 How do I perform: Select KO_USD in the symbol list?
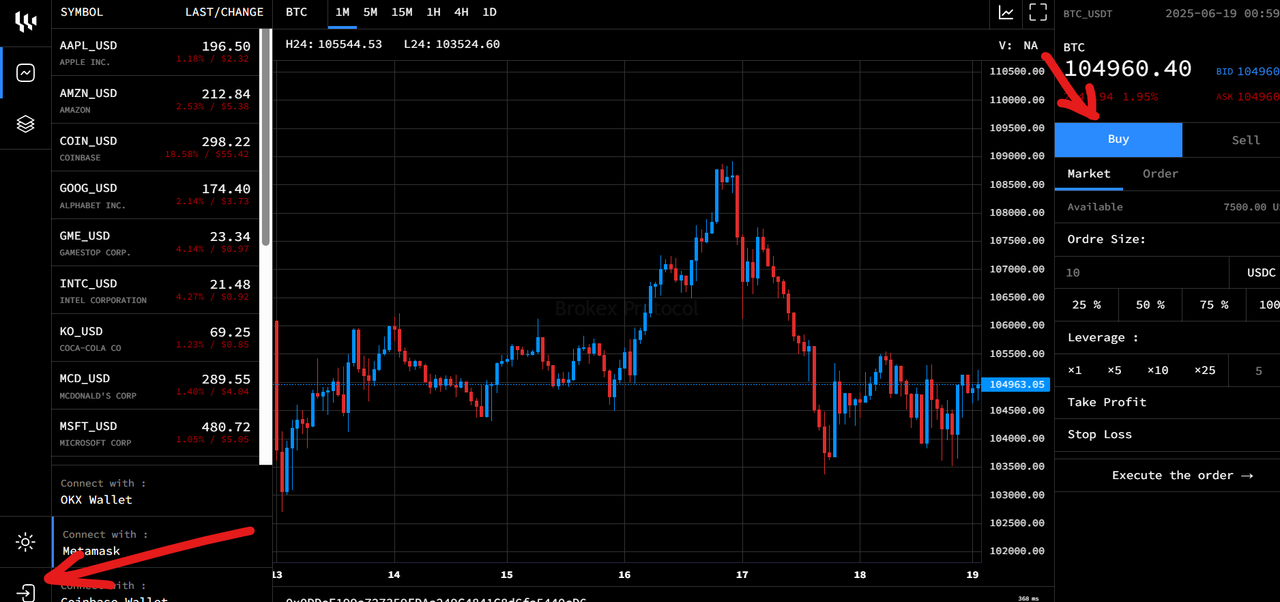click(x=155, y=338)
